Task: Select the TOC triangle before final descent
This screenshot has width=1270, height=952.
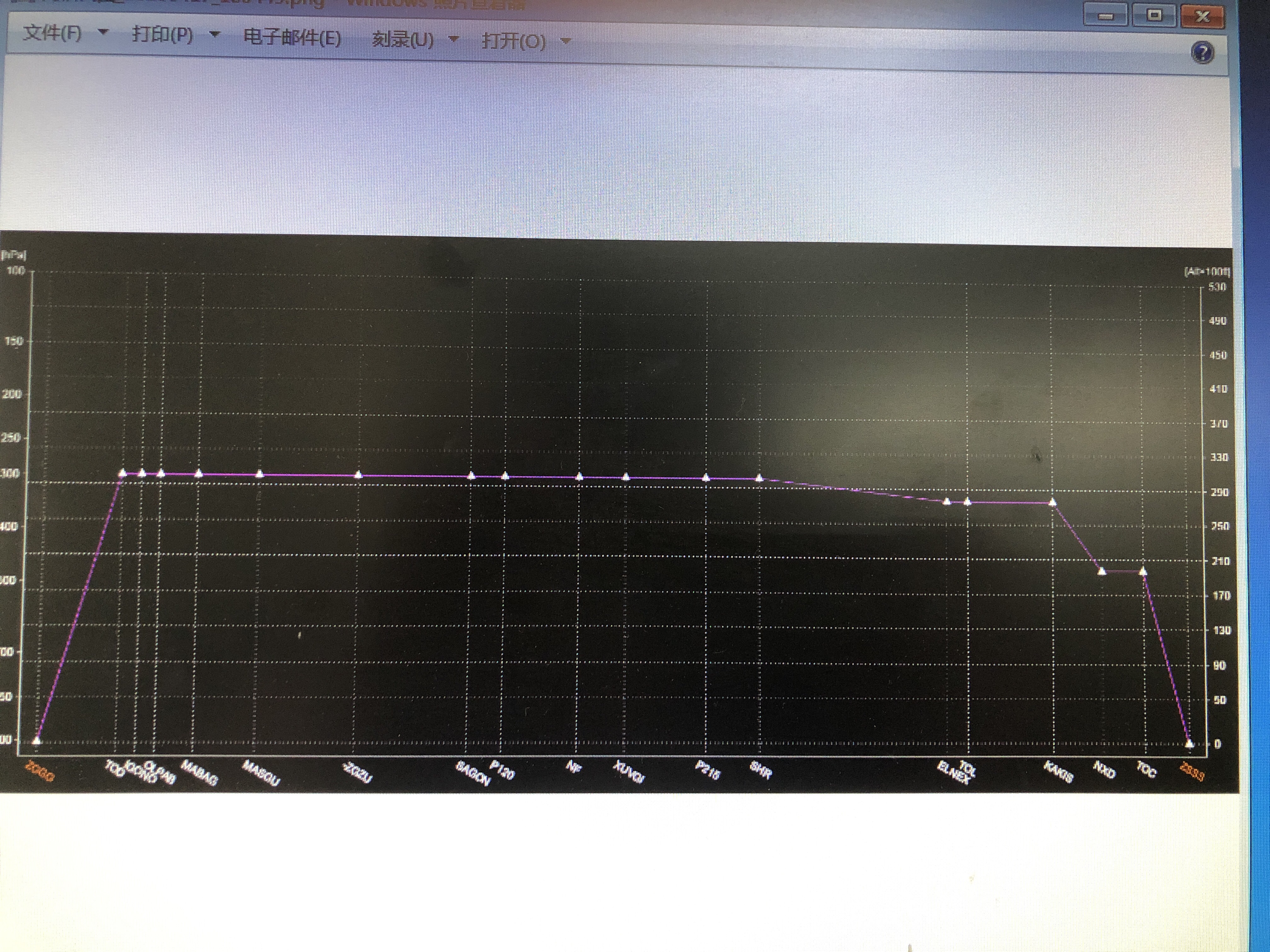Action: pyautogui.click(x=1142, y=571)
